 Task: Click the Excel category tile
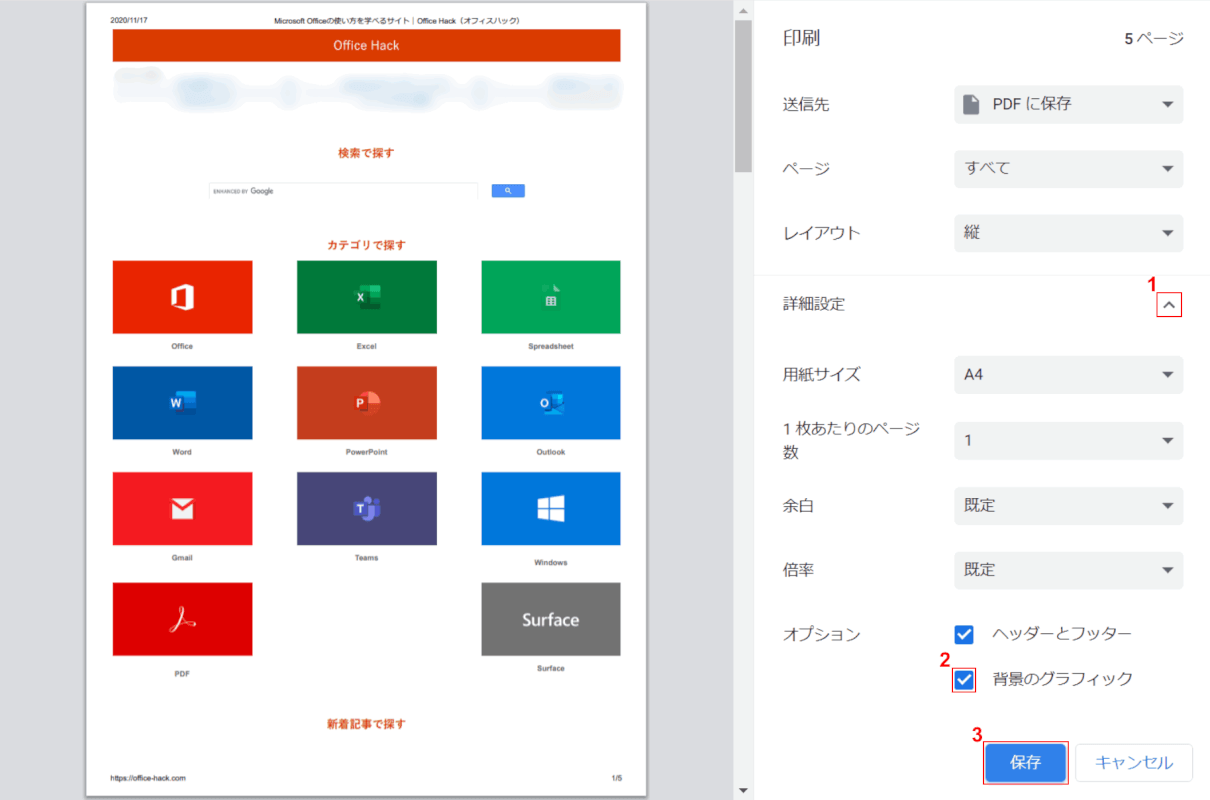point(367,297)
